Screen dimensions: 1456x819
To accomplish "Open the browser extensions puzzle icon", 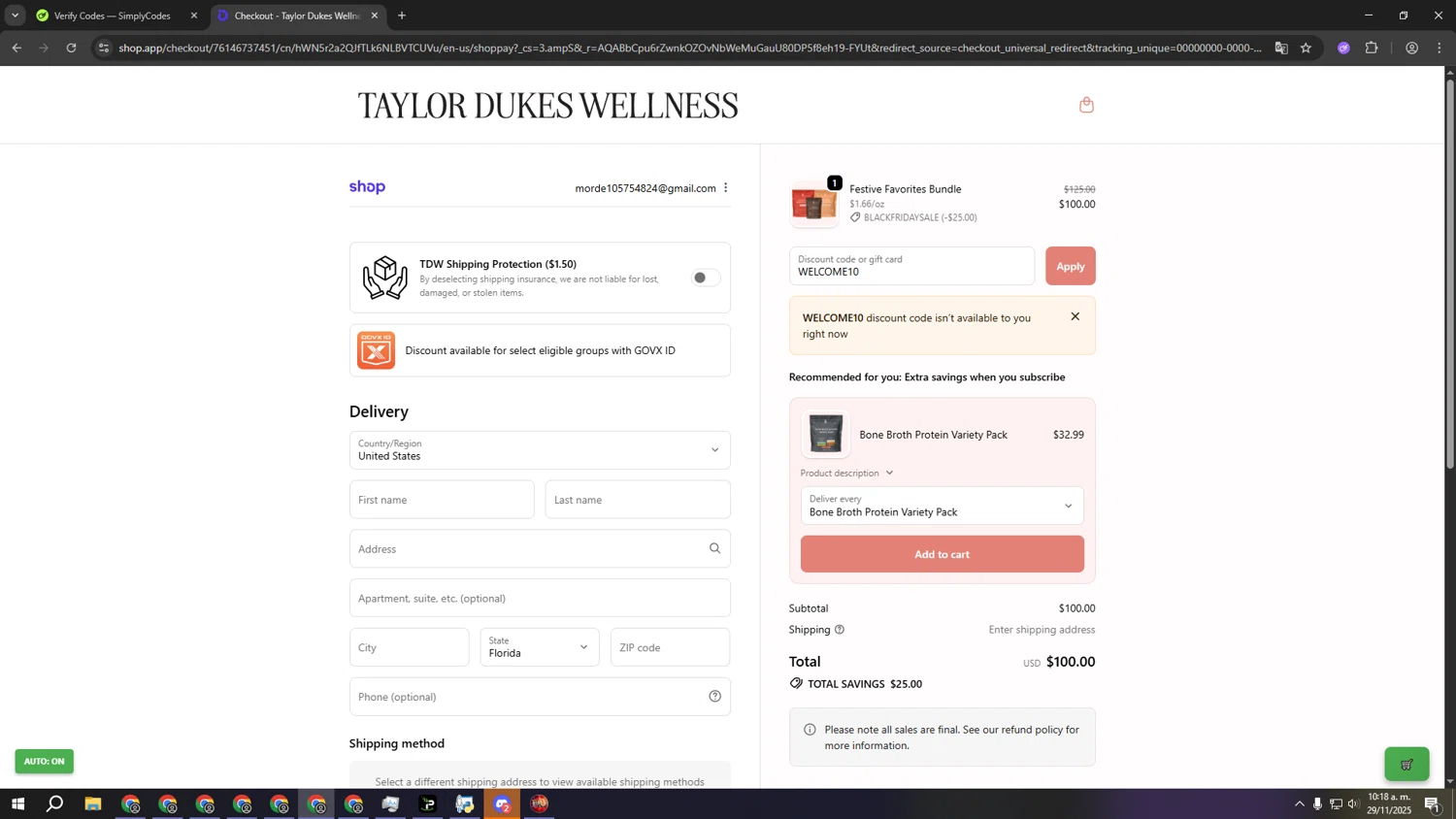I will [x=1372, y=48].
